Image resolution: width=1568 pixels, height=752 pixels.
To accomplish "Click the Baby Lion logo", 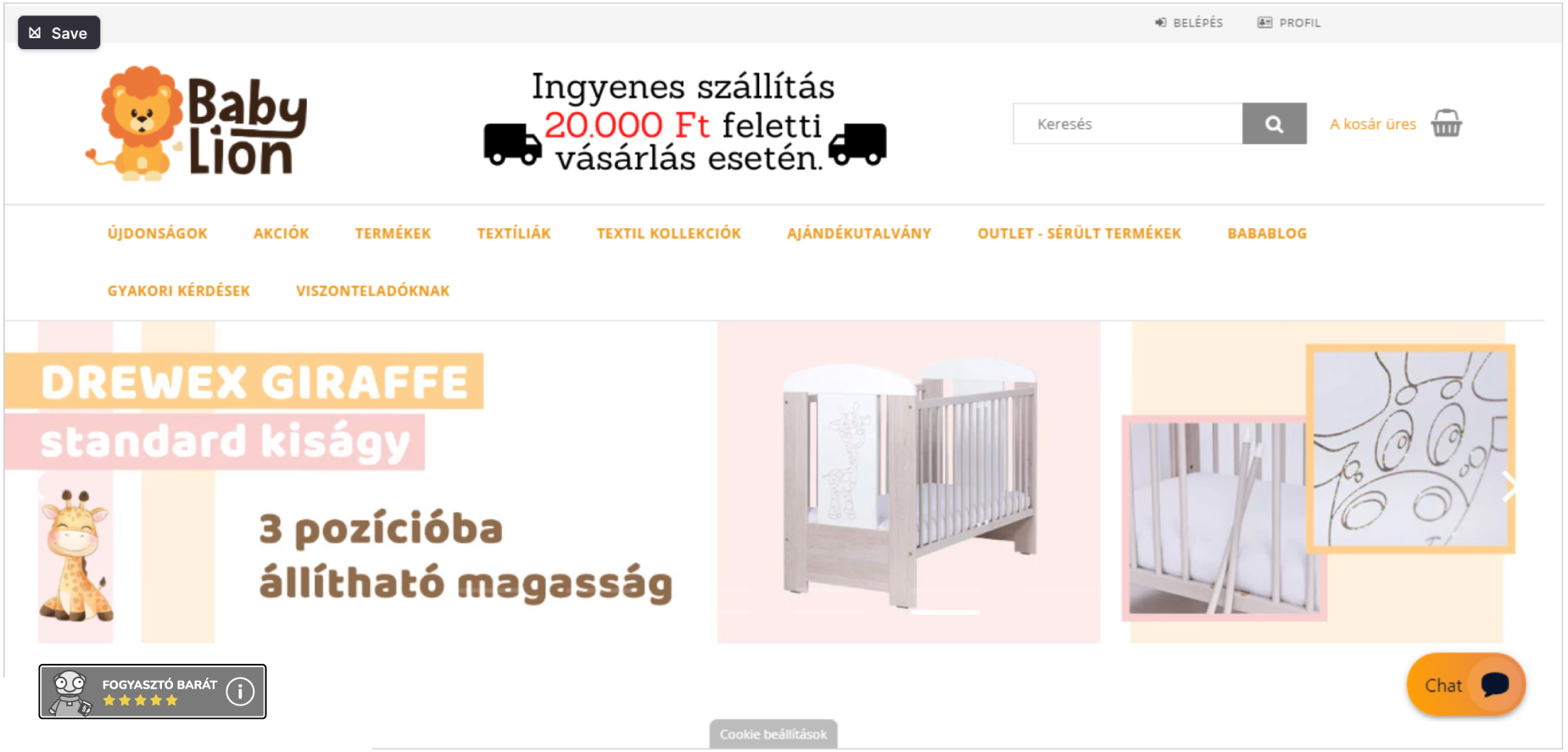I will click(196, 123).
